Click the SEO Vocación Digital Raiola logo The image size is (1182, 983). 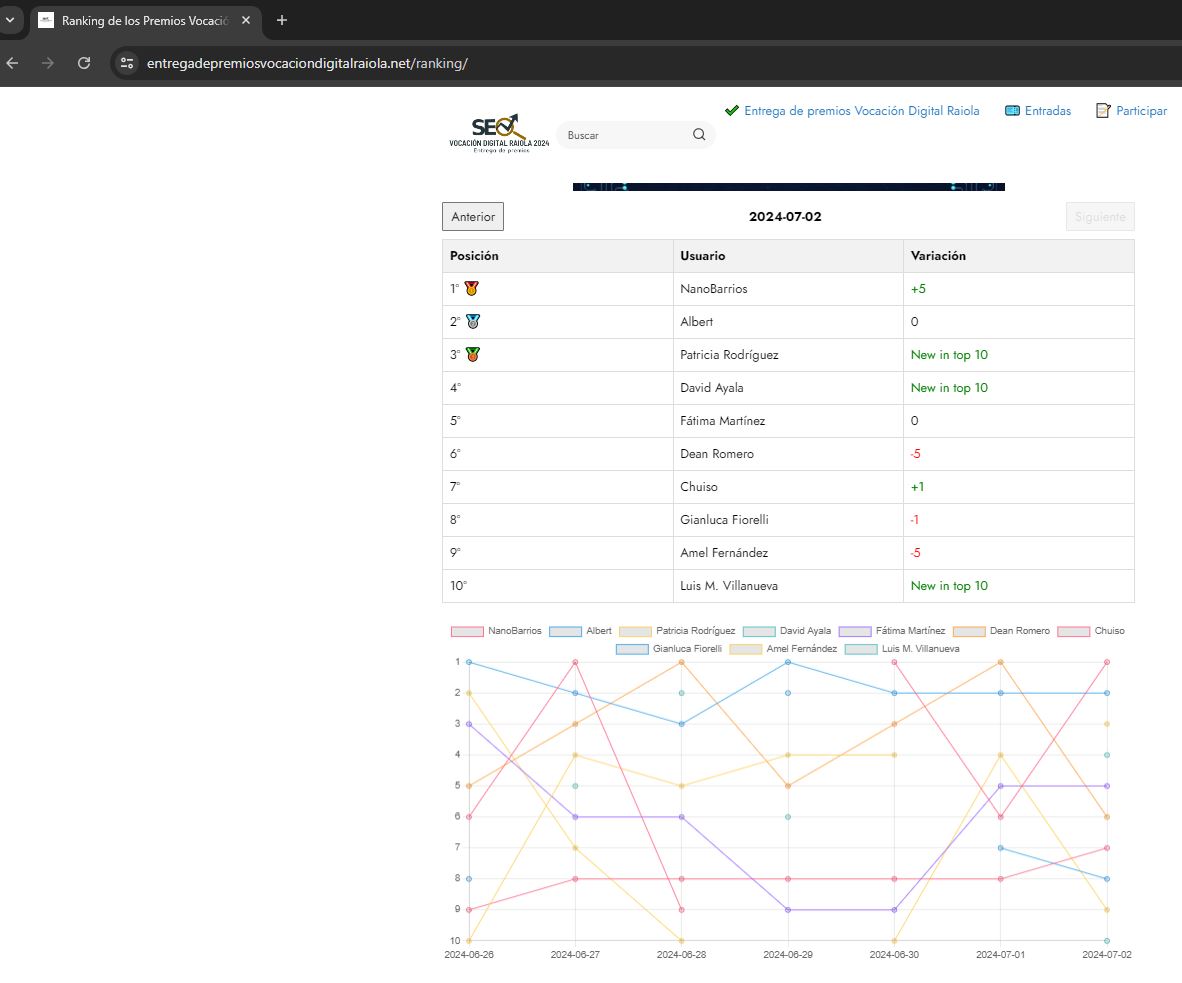(x=499, y=133)
